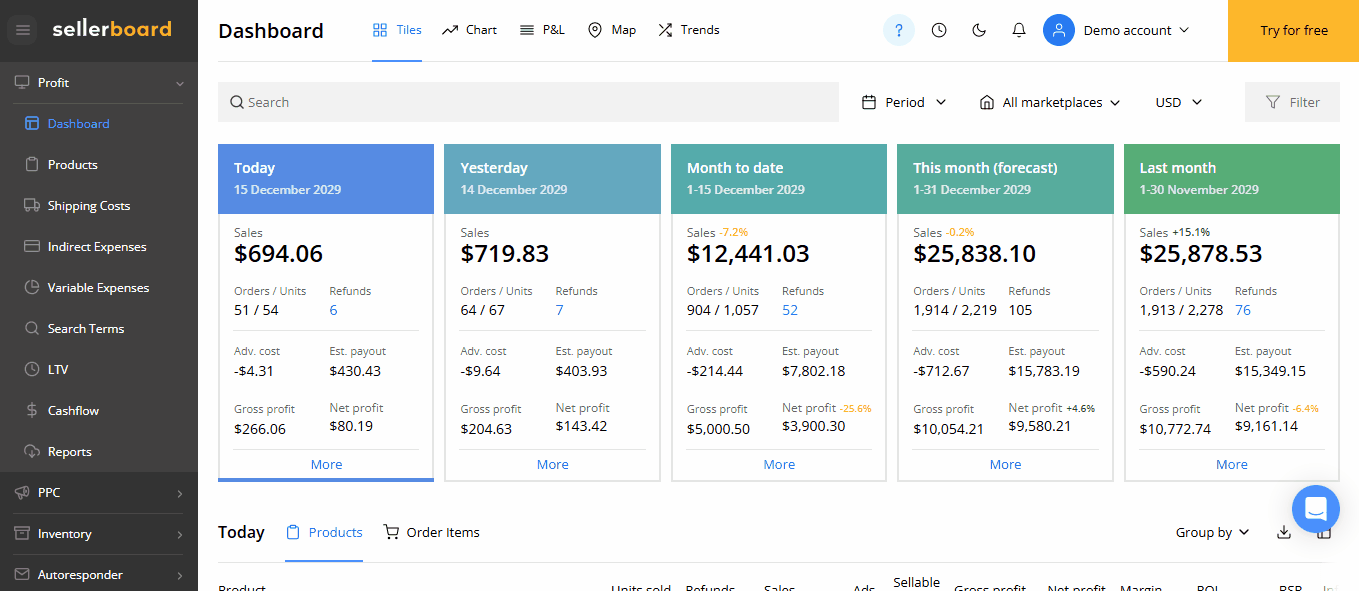Click the Filter button

1292,102
